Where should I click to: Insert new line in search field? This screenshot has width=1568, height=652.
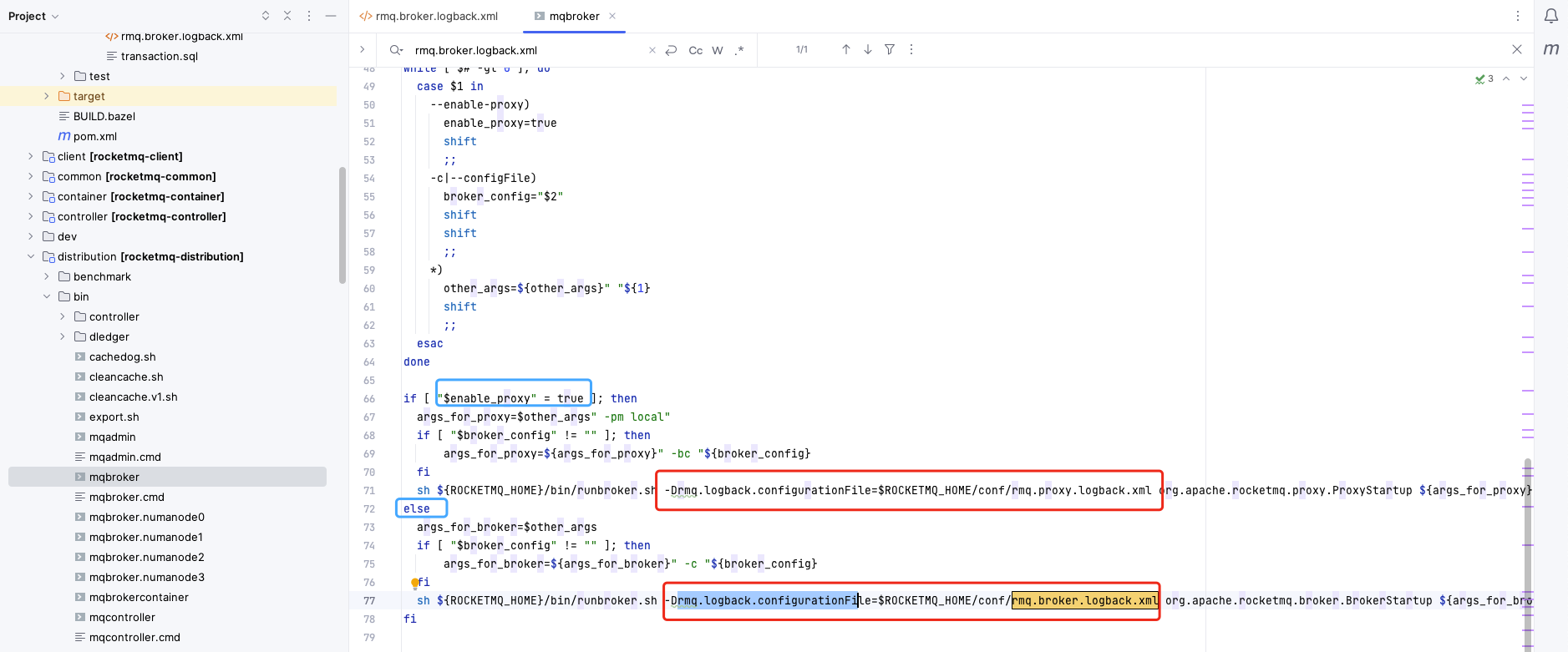(x=671, y=50)
